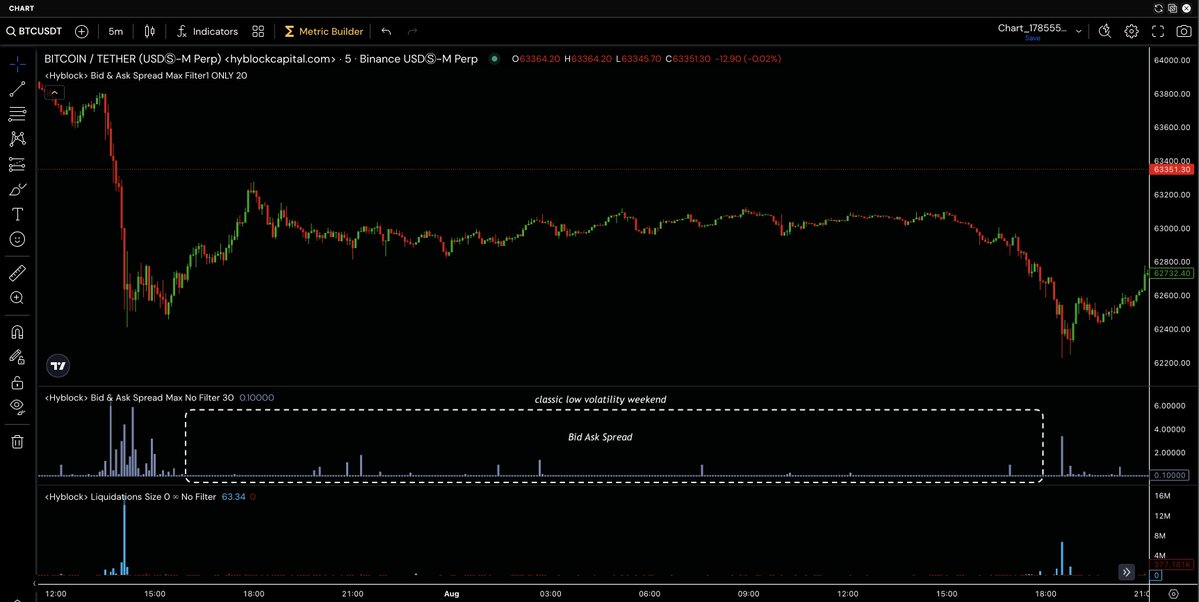Click the 64000.00 price scale label
This screenshot has width=1199, height=602.
(x=1171, y=60)
